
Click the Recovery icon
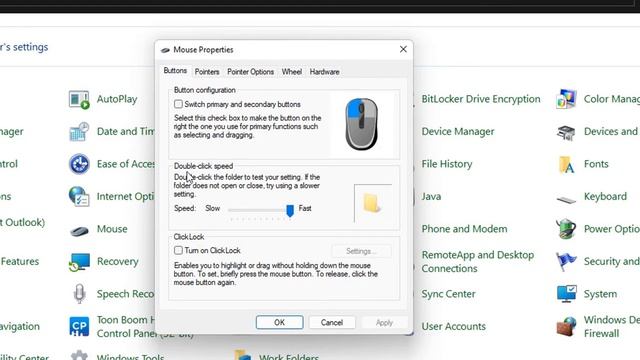[79, 262]
